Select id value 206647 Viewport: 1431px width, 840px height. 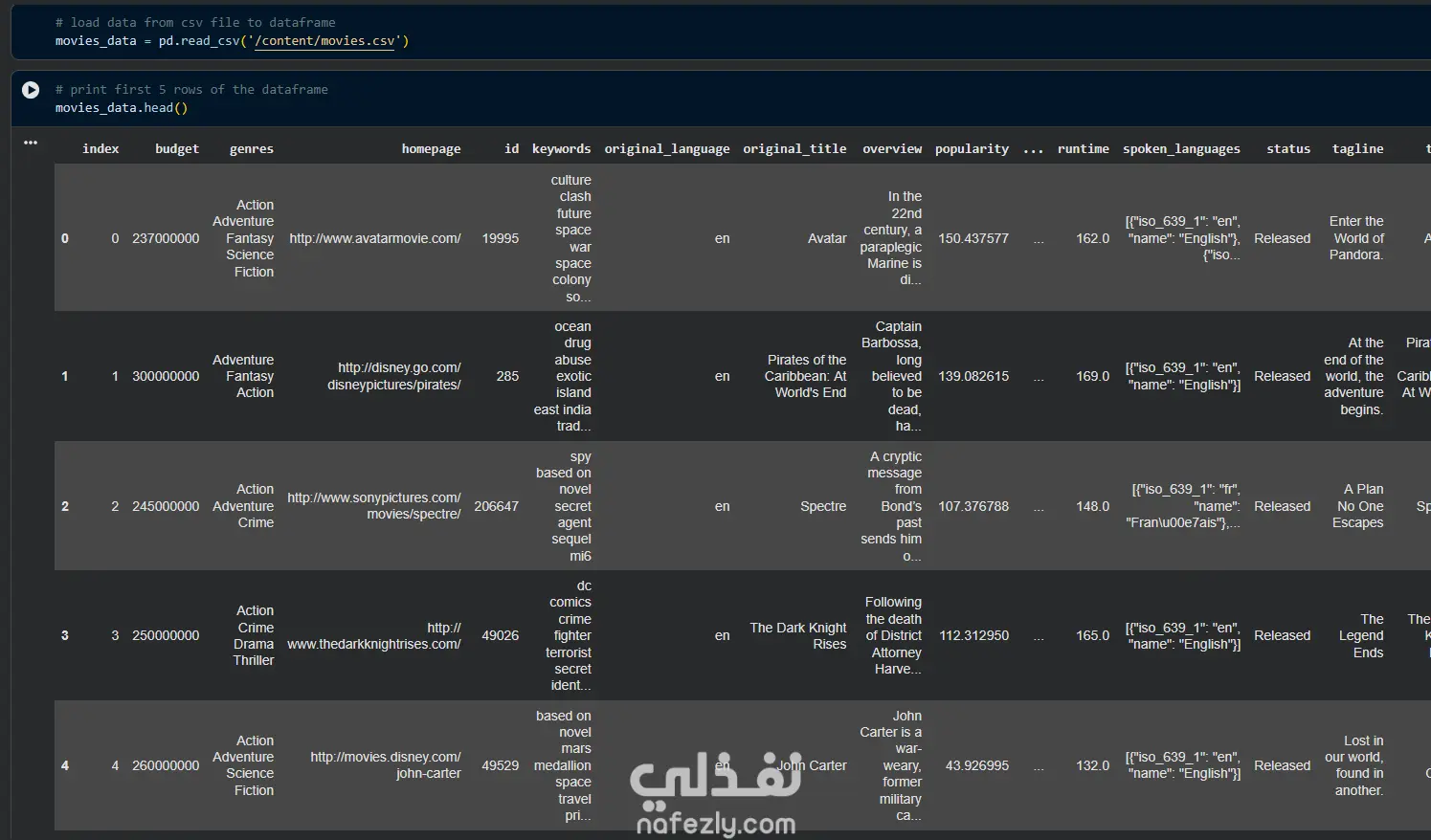(x=497, y=506)
